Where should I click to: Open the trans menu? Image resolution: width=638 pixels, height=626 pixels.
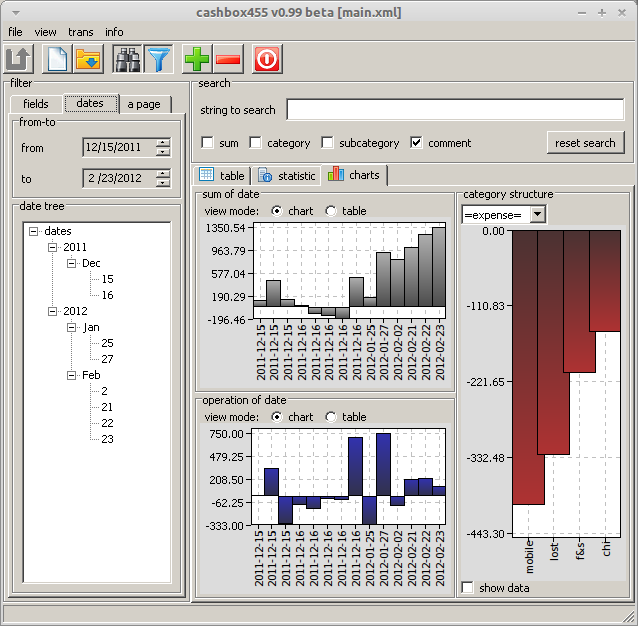tap(80, 32)
